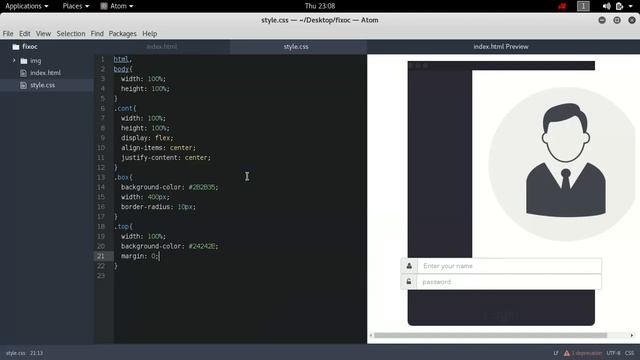Image resolution: width=640 pixels, height=360 pixels.
Task: Click the LF line ending selector
Action: click(x=556, y=353)
